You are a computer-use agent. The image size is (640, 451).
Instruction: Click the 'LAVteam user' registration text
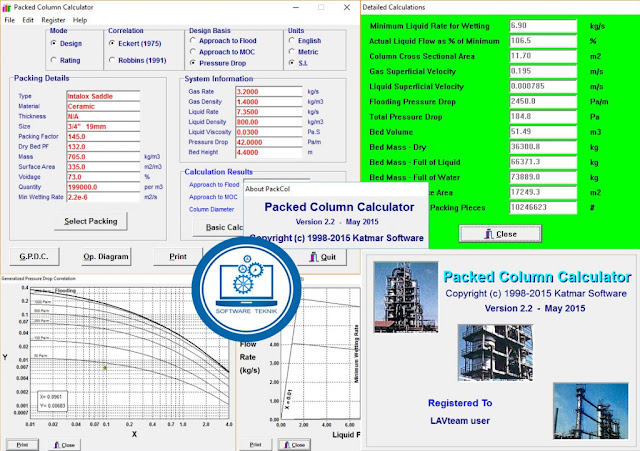[x=460, y=421]
